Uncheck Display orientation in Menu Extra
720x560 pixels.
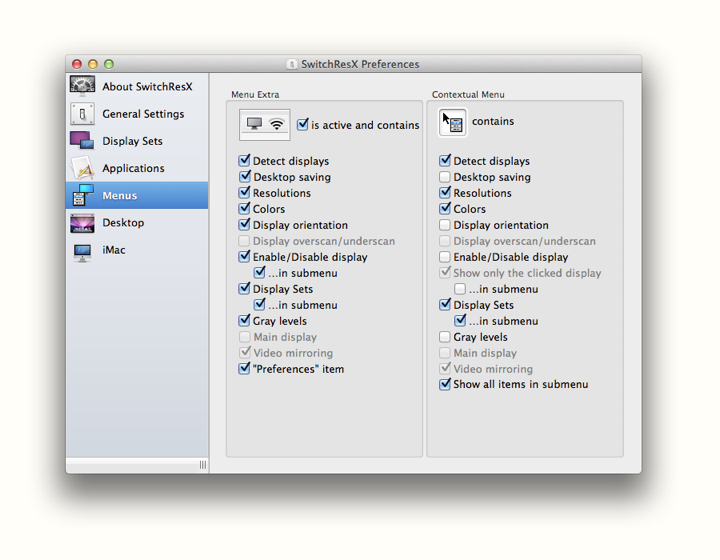coord(244,224)
